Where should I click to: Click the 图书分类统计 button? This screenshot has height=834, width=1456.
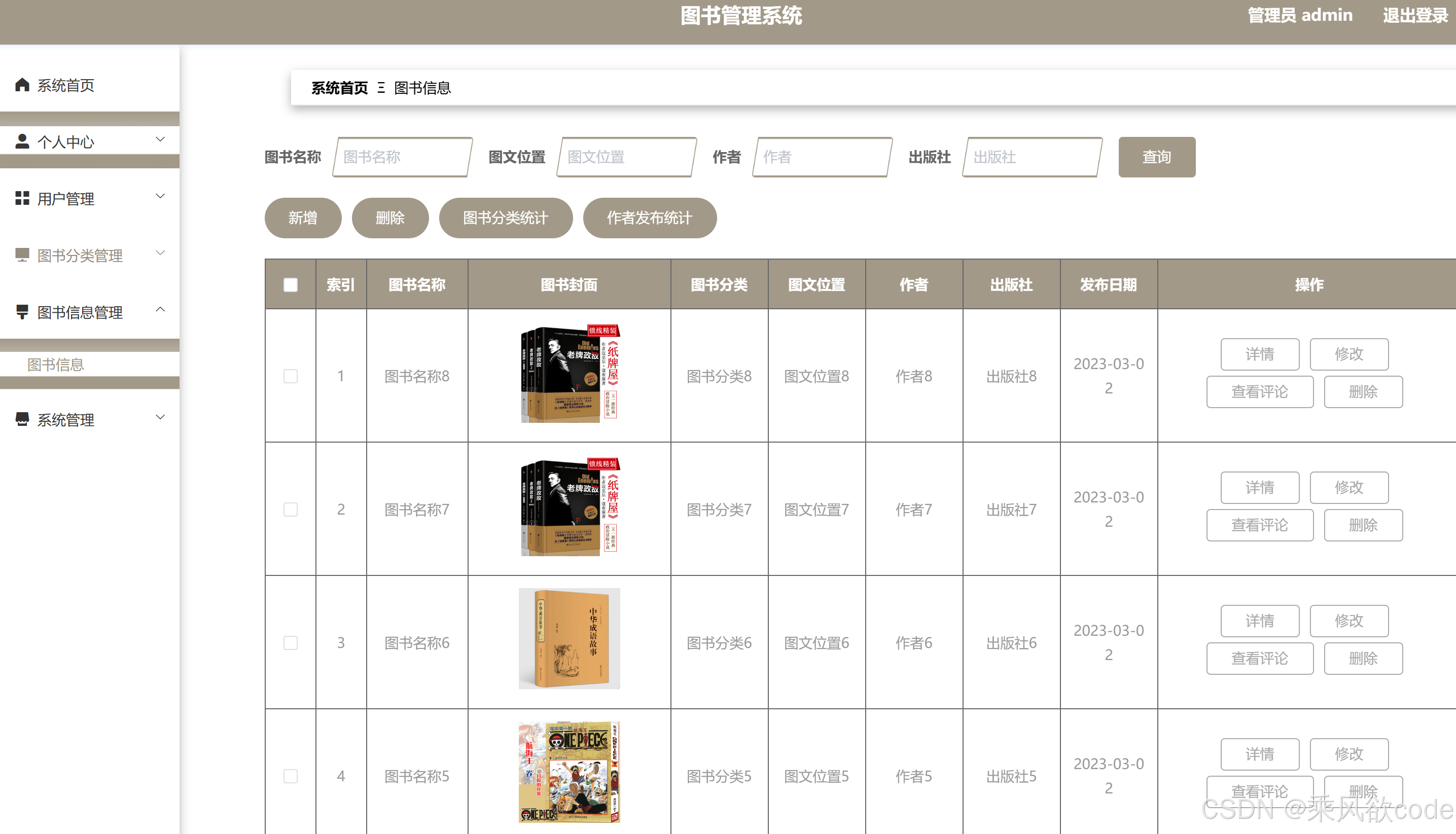tap(505, 217)
